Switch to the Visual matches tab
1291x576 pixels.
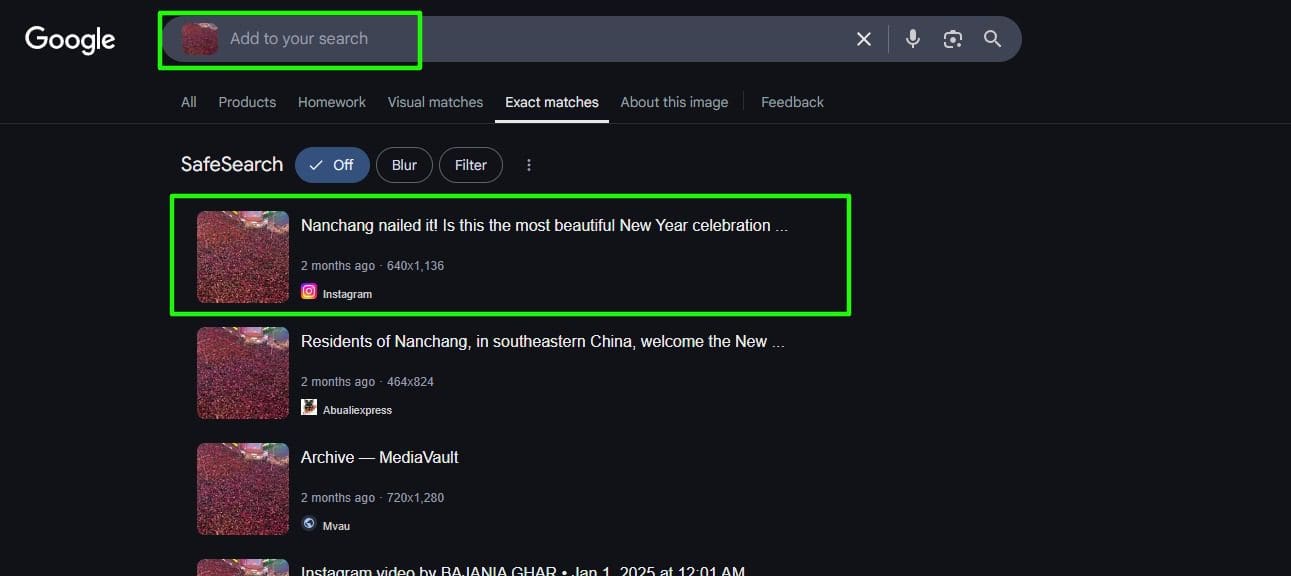tap(435, 102)
